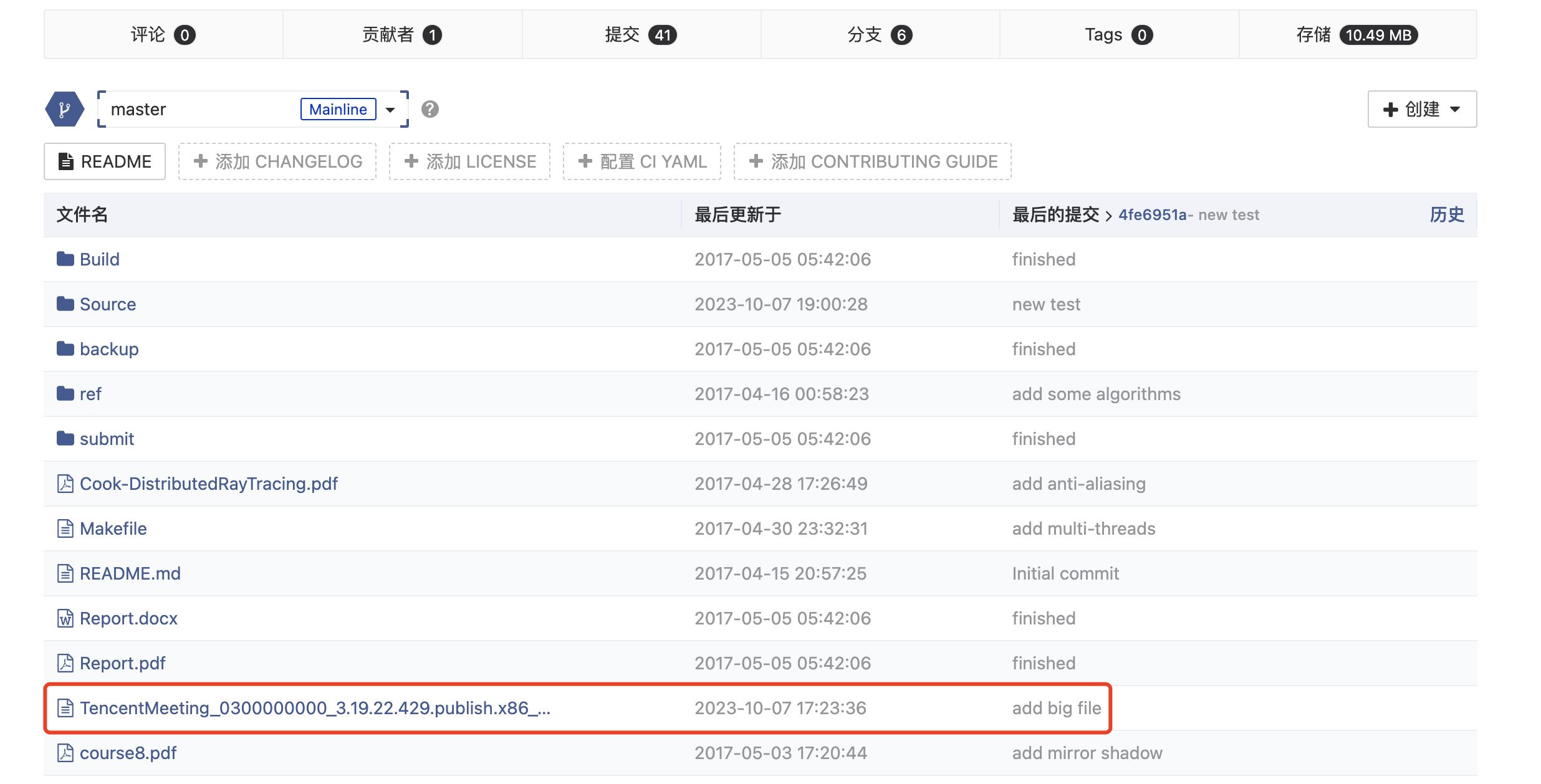Click the Cook-DistributedRayTracing.pdf file icon
Image resolution: width=1541 pixels, height=784 pixels.
point(65,484)
